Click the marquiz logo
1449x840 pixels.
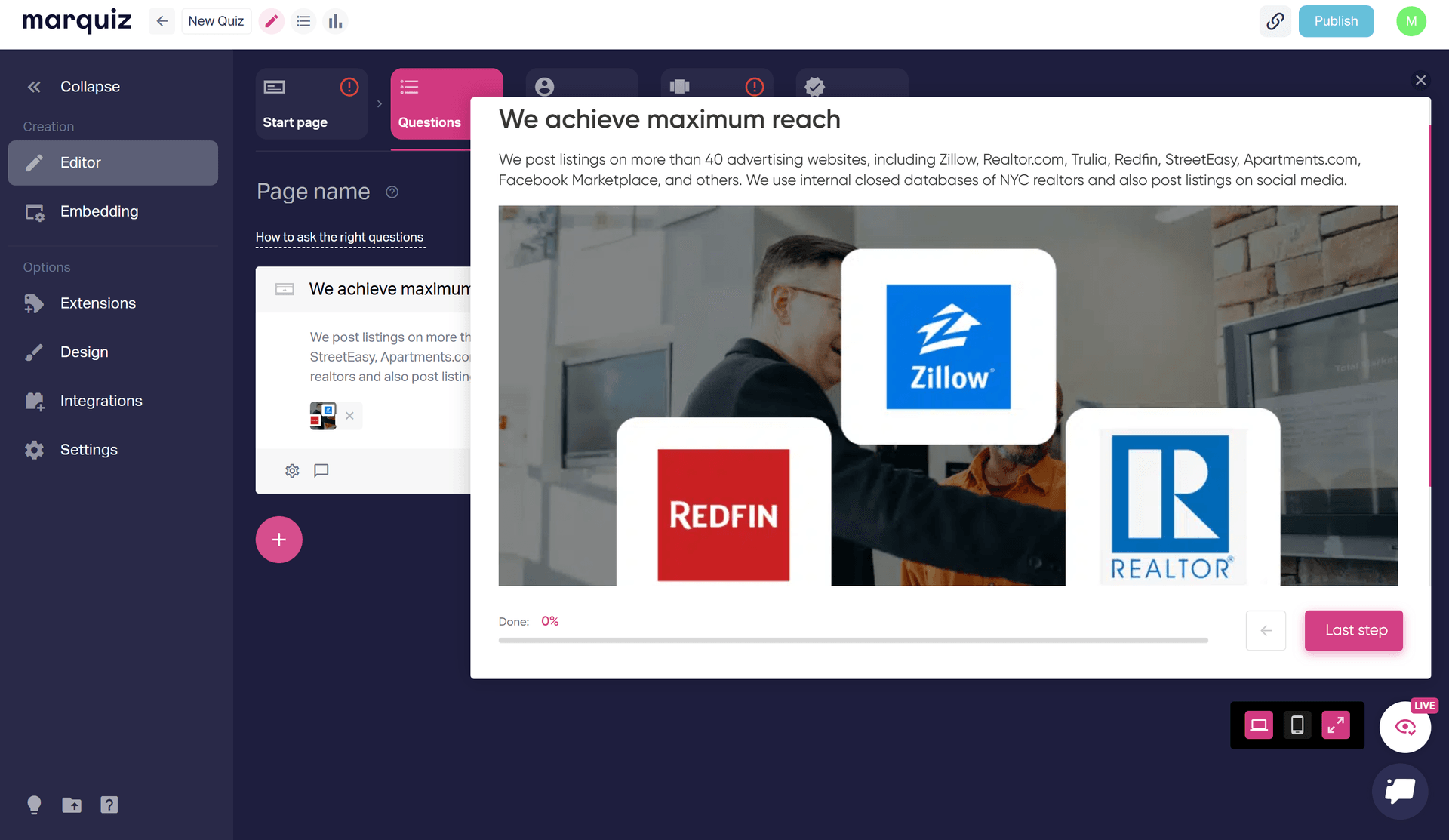tap(76, 20)
